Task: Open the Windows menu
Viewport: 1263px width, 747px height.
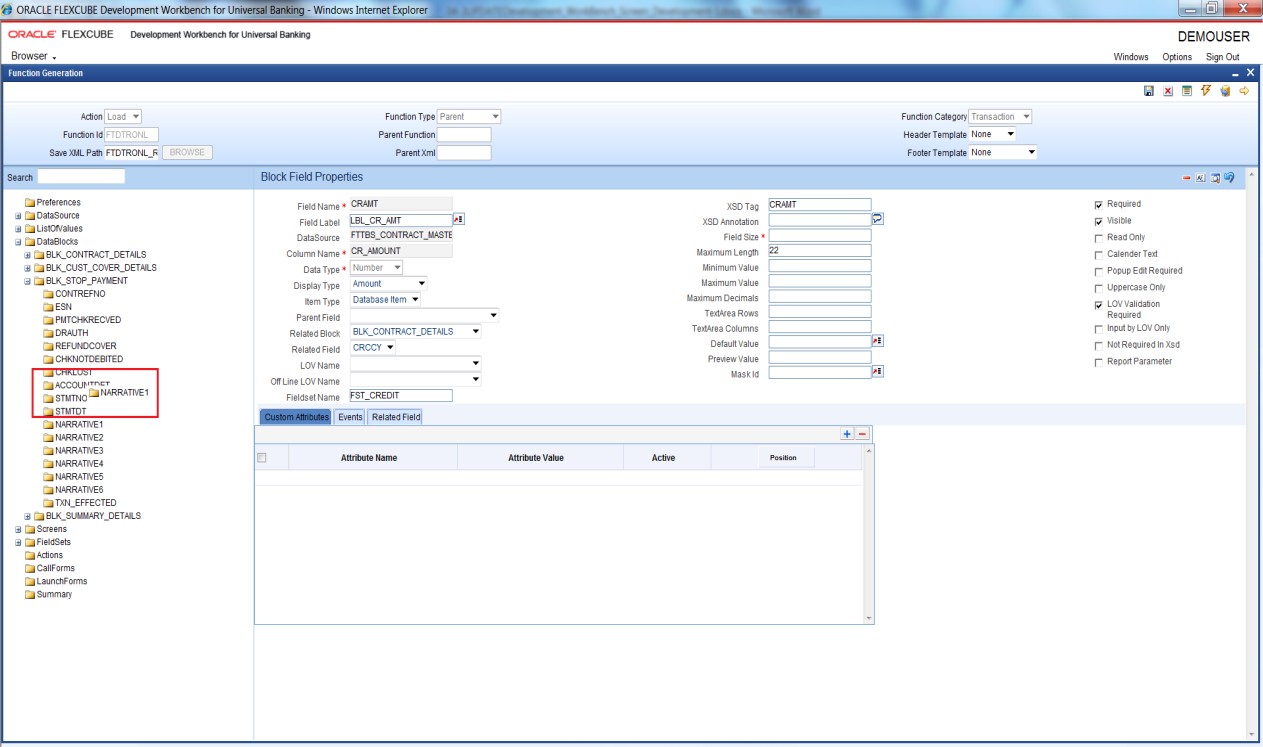Action: 1131,57
